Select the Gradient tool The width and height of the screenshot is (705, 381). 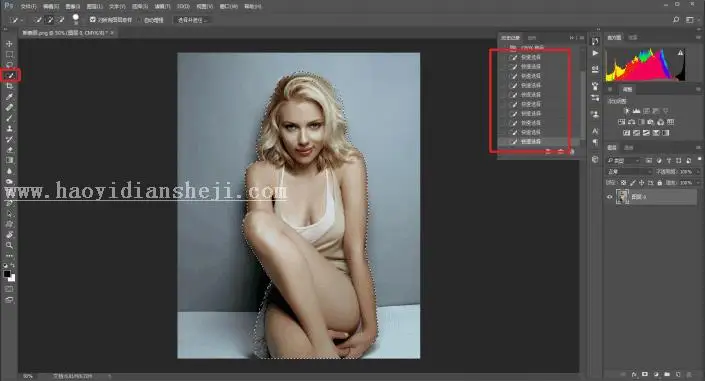(9, 160)
